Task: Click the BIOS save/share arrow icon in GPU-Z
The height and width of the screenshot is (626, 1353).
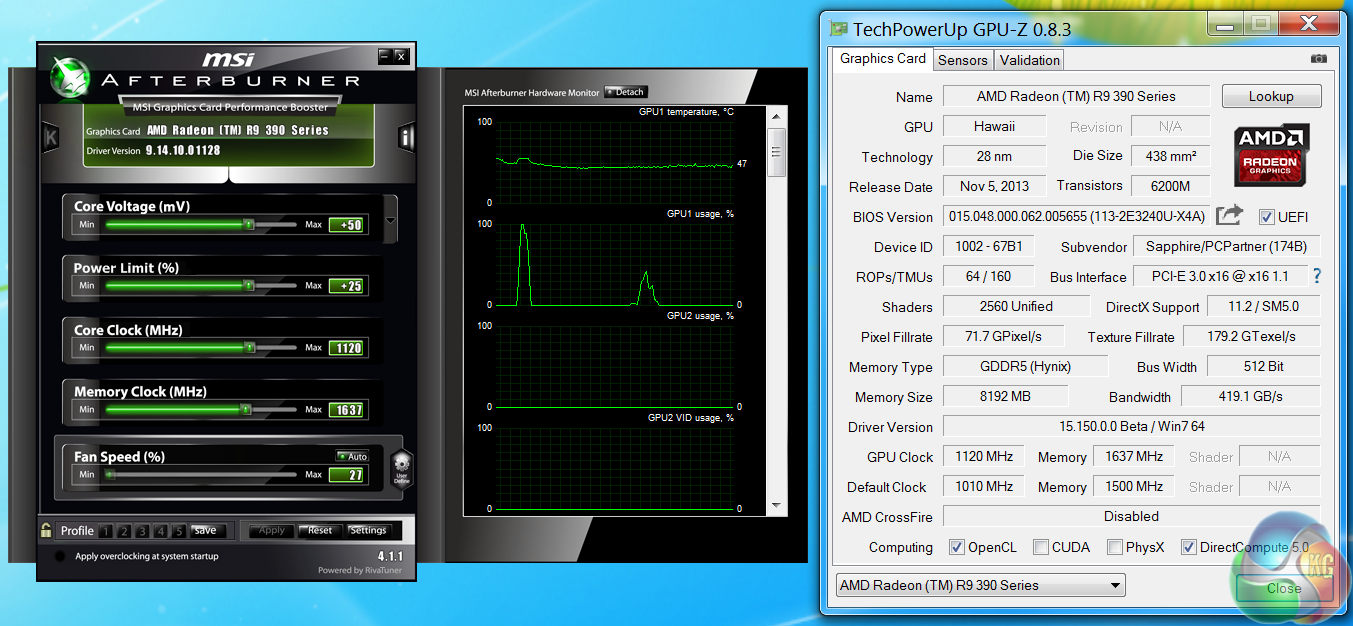Action: click(x=1229, y=216)
